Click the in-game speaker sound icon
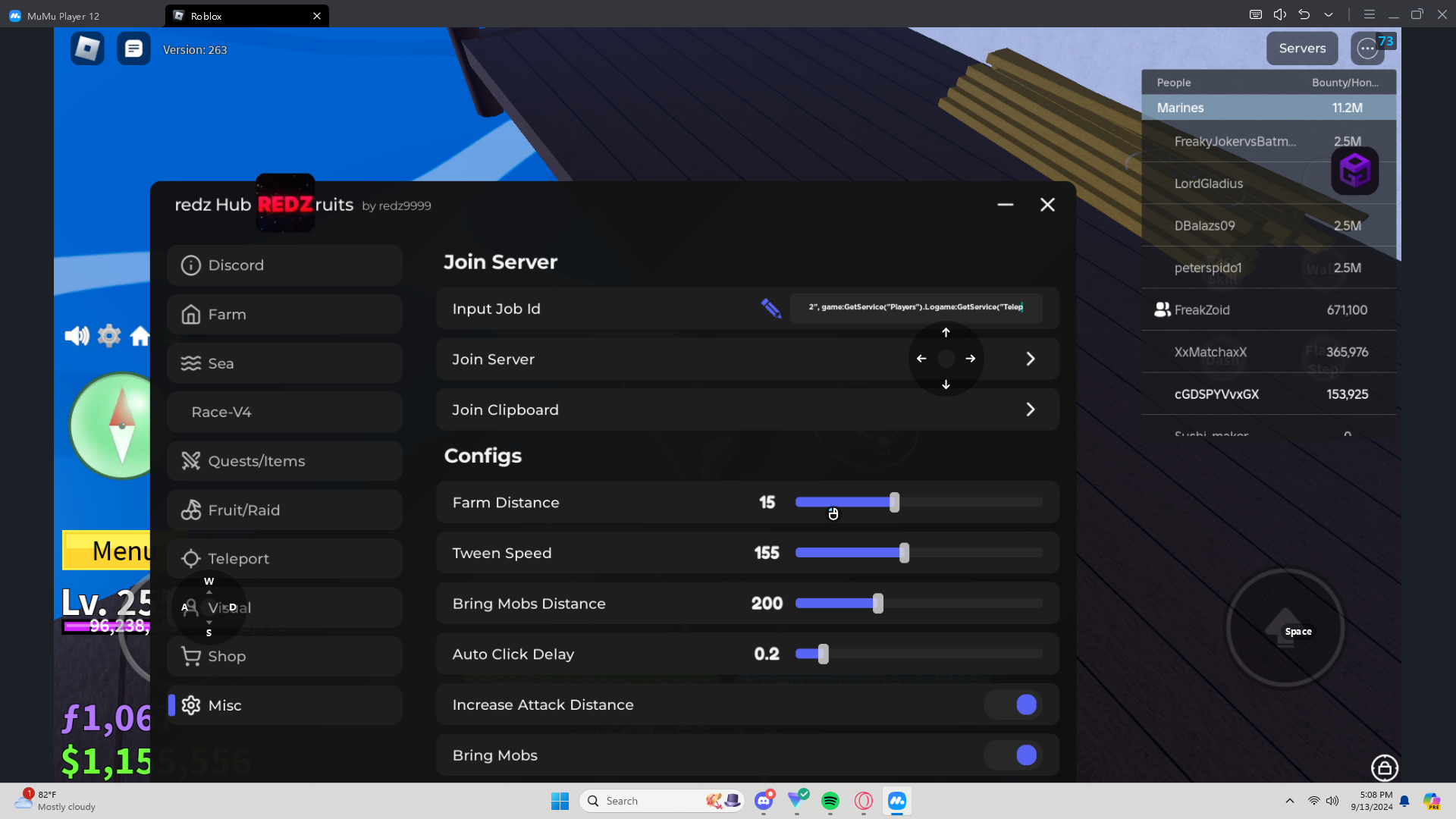The height and width of the screenshot is (819, 1456). (77, 336)
